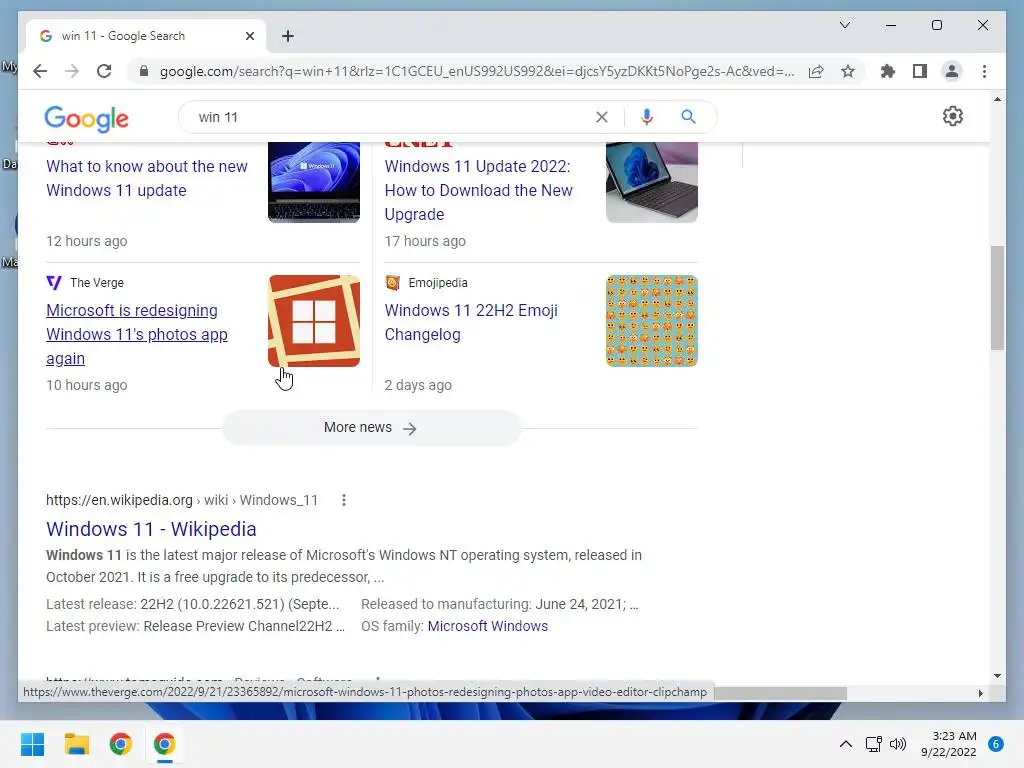View site information padlock icon
The image size is (1024, 768).
click(x=144, y=71)
